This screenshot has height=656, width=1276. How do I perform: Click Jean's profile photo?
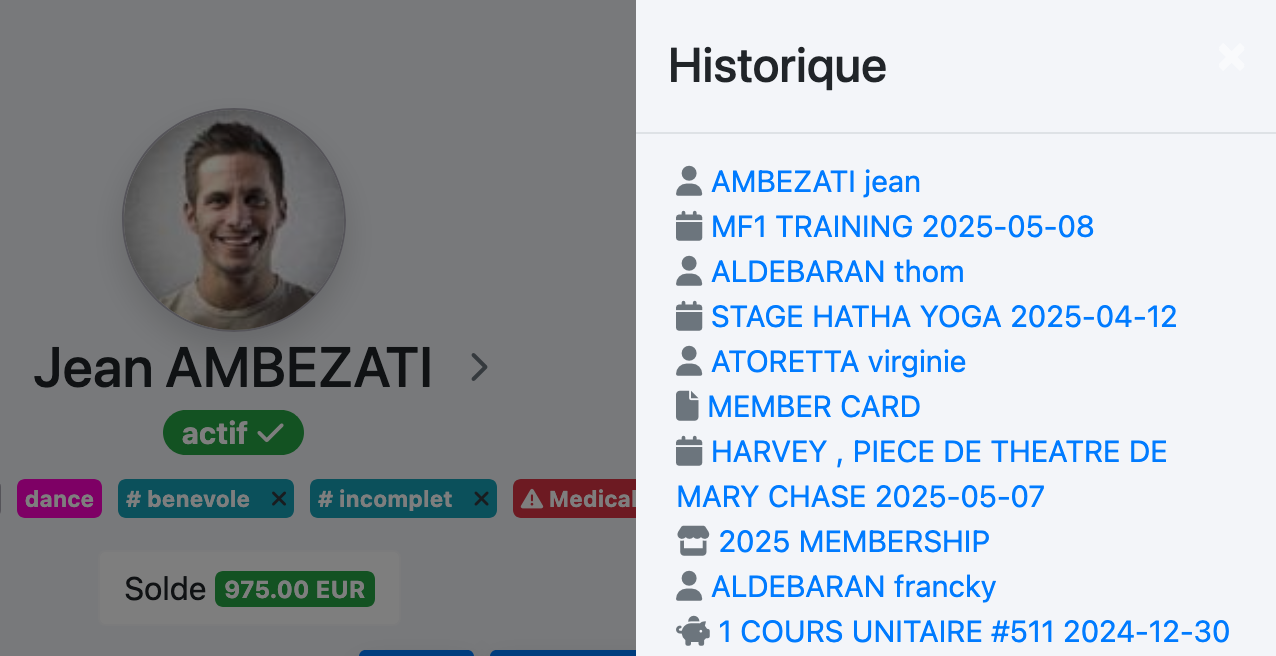click(x=234, y=220)
